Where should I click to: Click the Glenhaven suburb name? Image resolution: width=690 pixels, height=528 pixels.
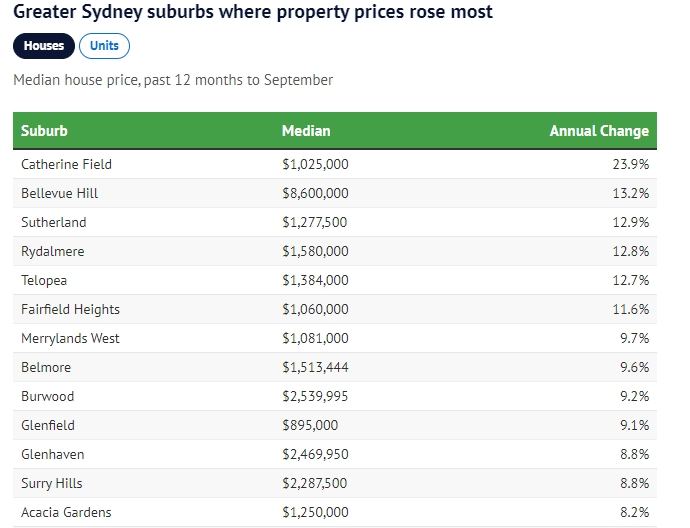pos(53,454)
